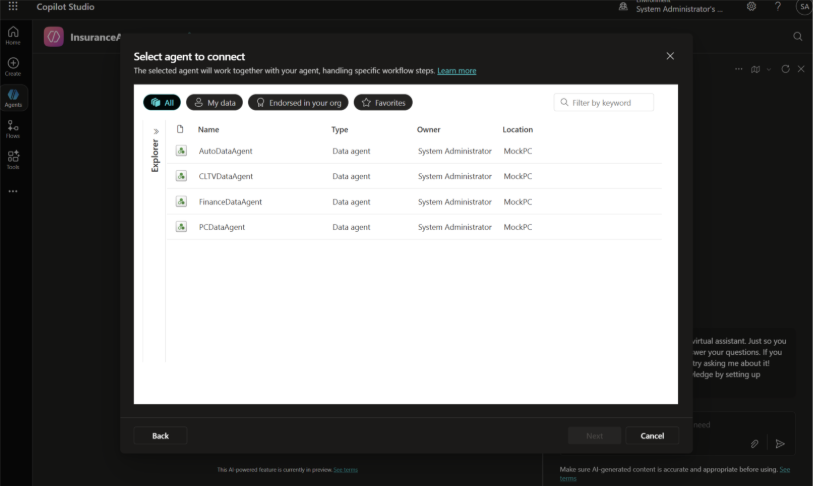Refresh the test chat conversation
Screen dimensions: 813x486
786,69
